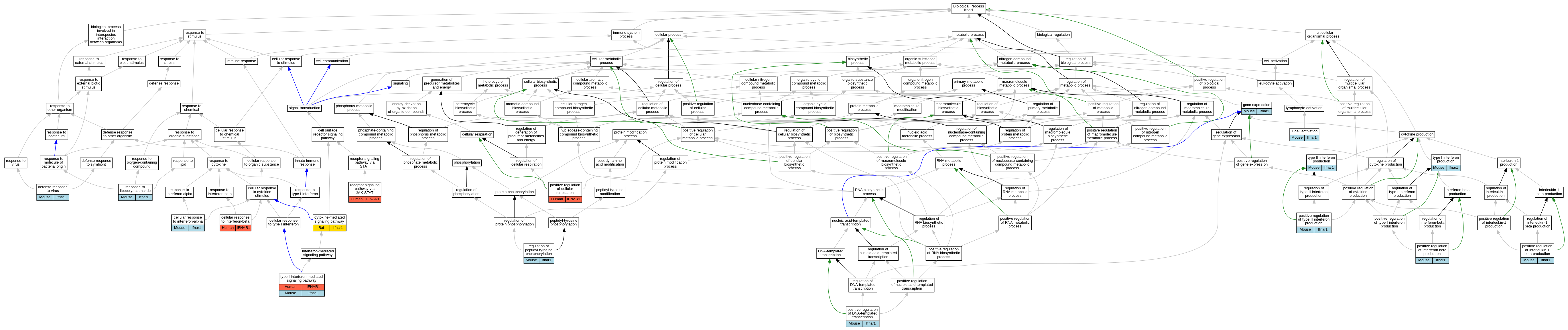Select the 'signal transduction' node

[x=305, y=108]
